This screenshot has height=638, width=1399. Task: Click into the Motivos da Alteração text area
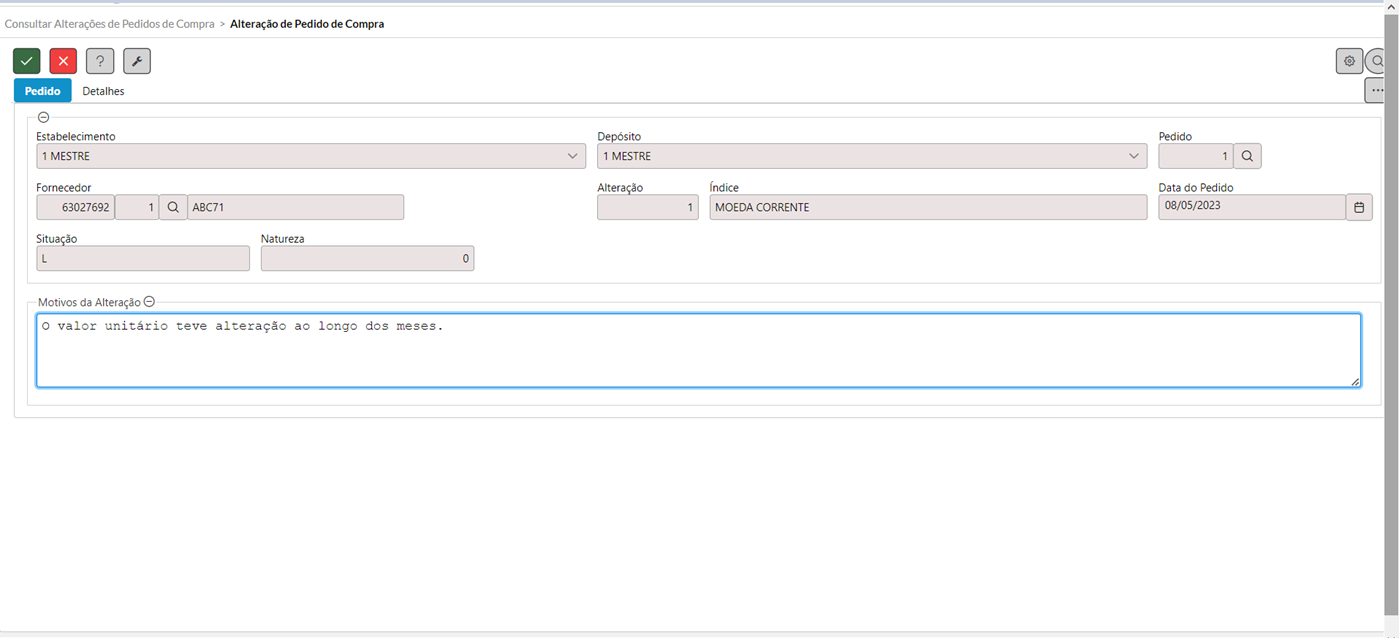pyautogui.click(x=698, y=350)
